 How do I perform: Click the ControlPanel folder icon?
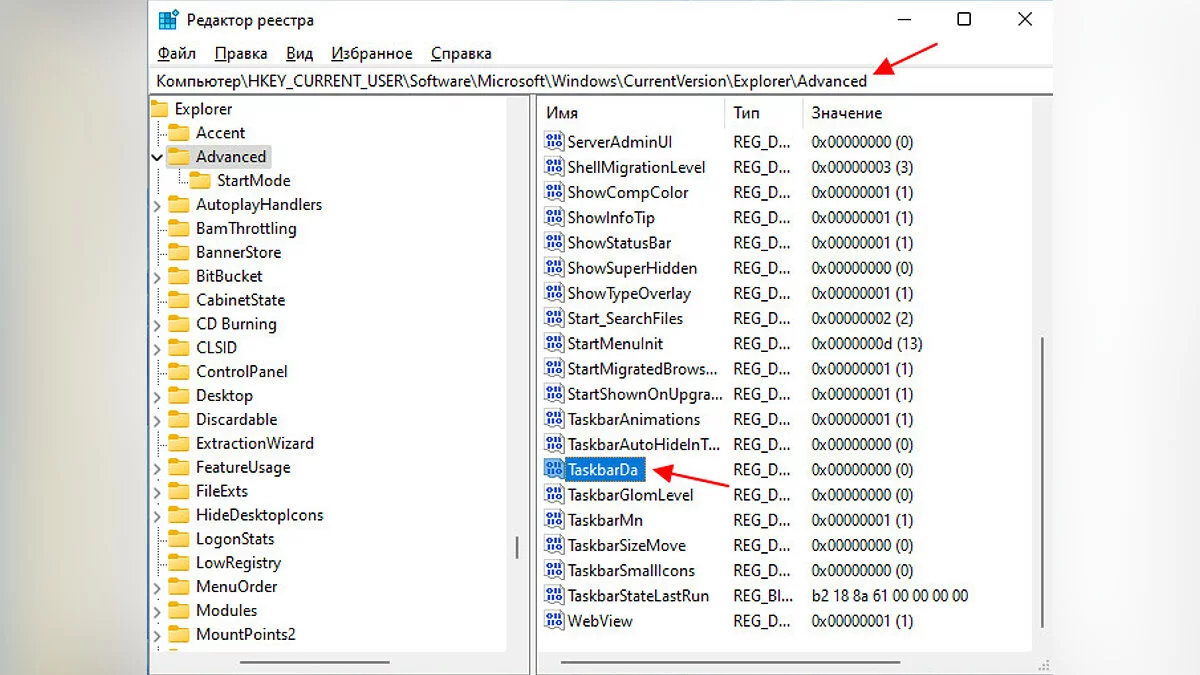[179, 372]
